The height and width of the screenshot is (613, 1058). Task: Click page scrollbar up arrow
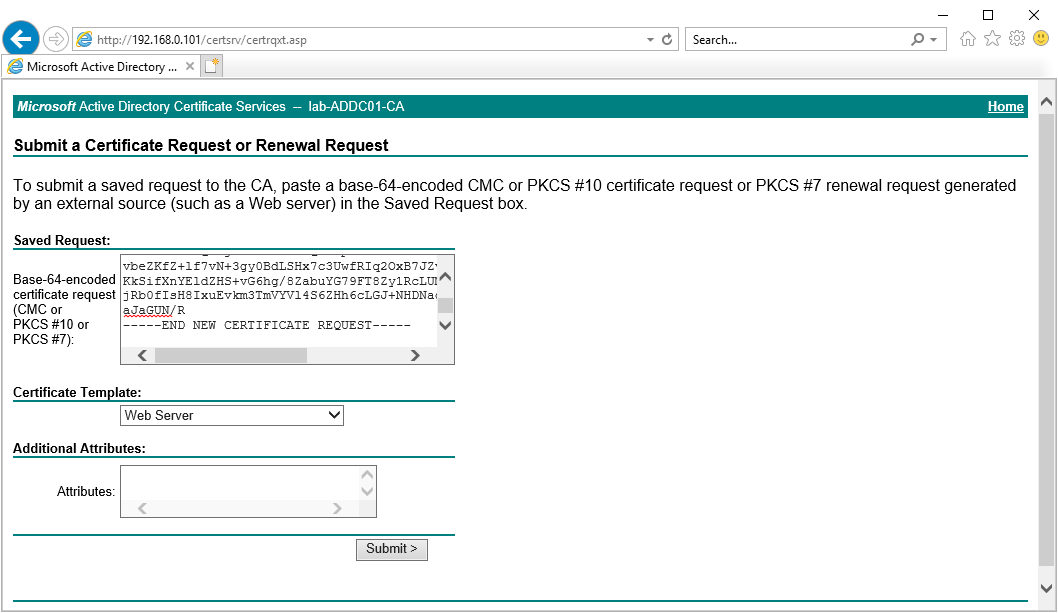[1047, 102]
